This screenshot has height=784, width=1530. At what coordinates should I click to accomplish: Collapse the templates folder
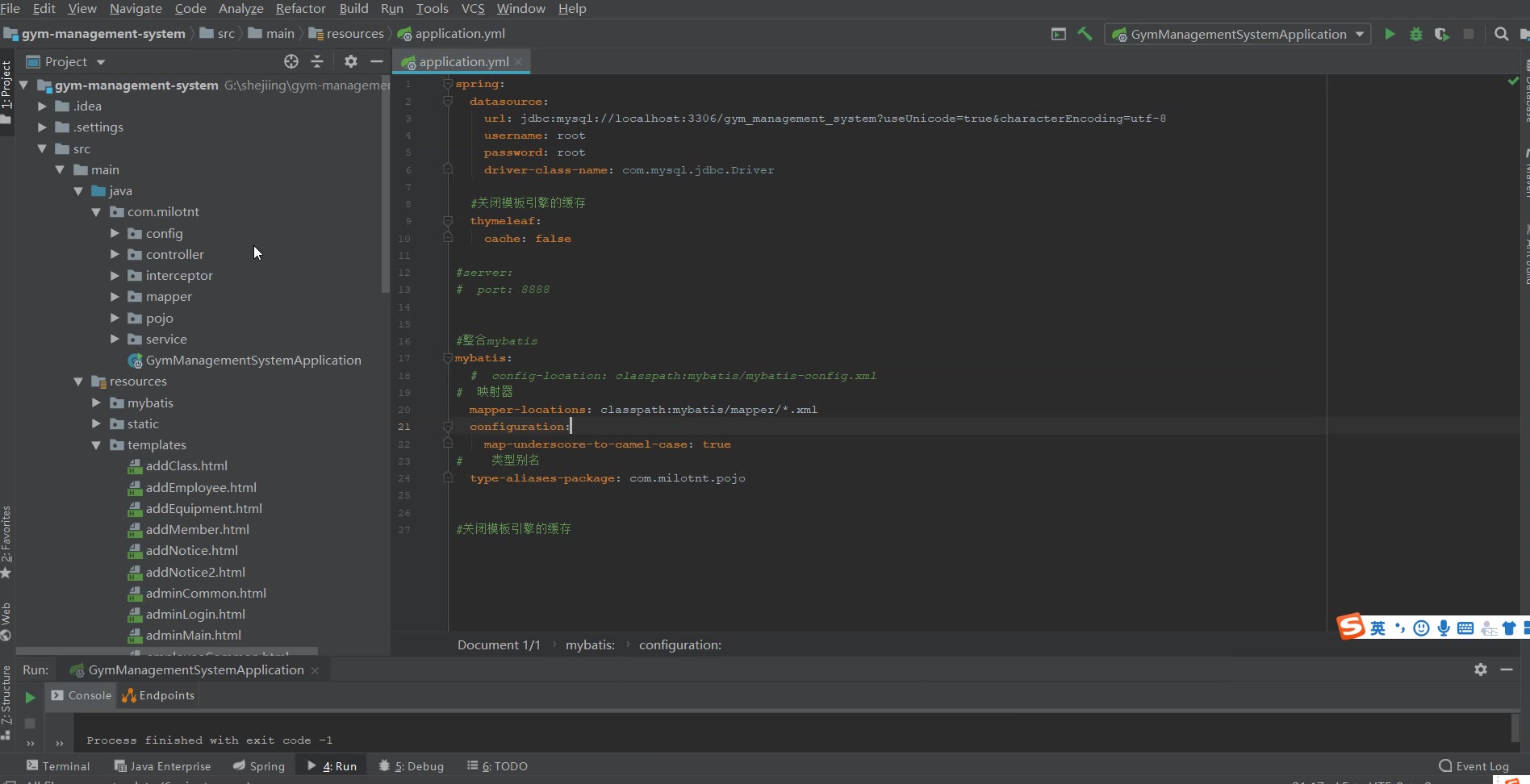pos(96,445)
